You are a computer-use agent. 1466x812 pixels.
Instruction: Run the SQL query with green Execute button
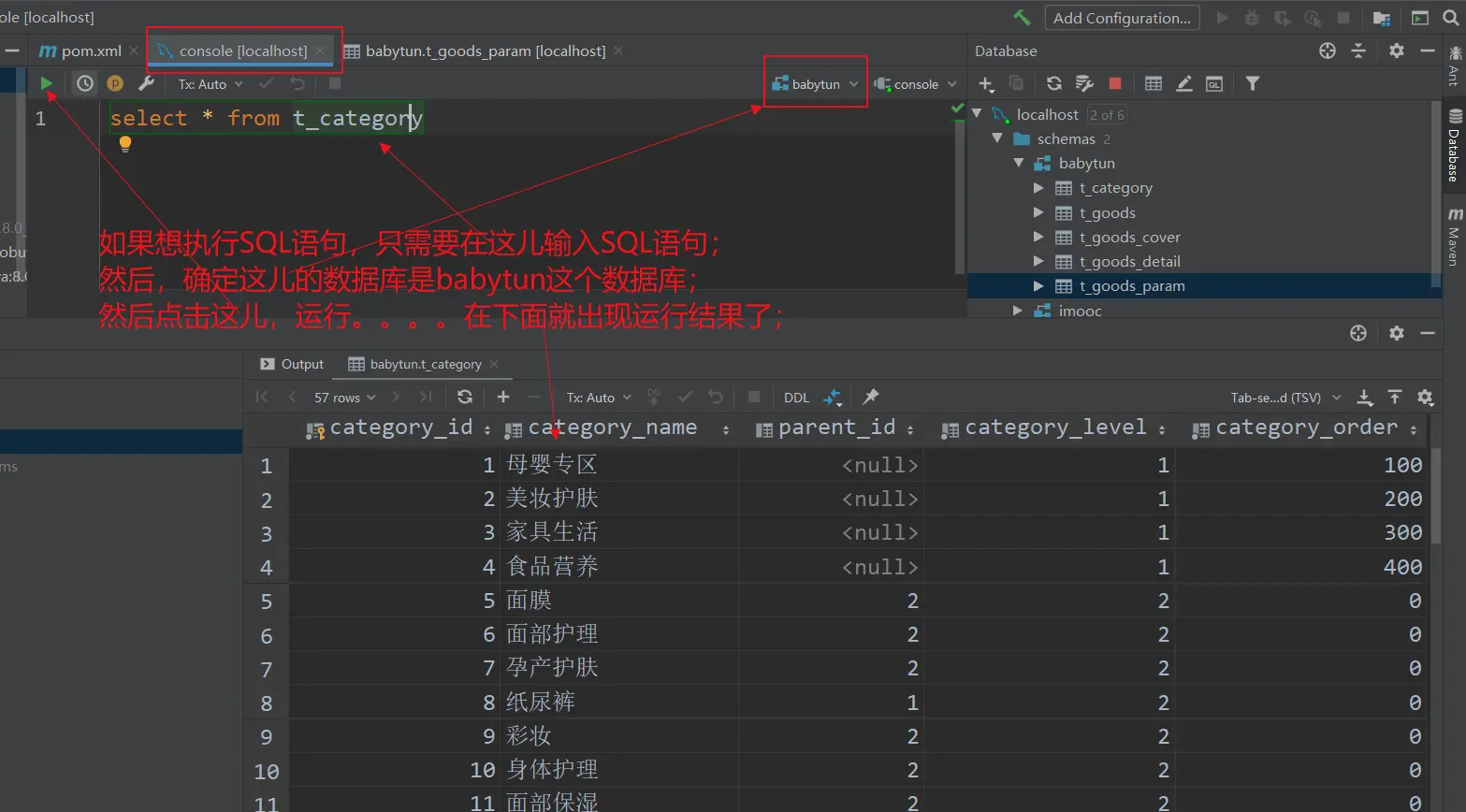pos(46,84)
